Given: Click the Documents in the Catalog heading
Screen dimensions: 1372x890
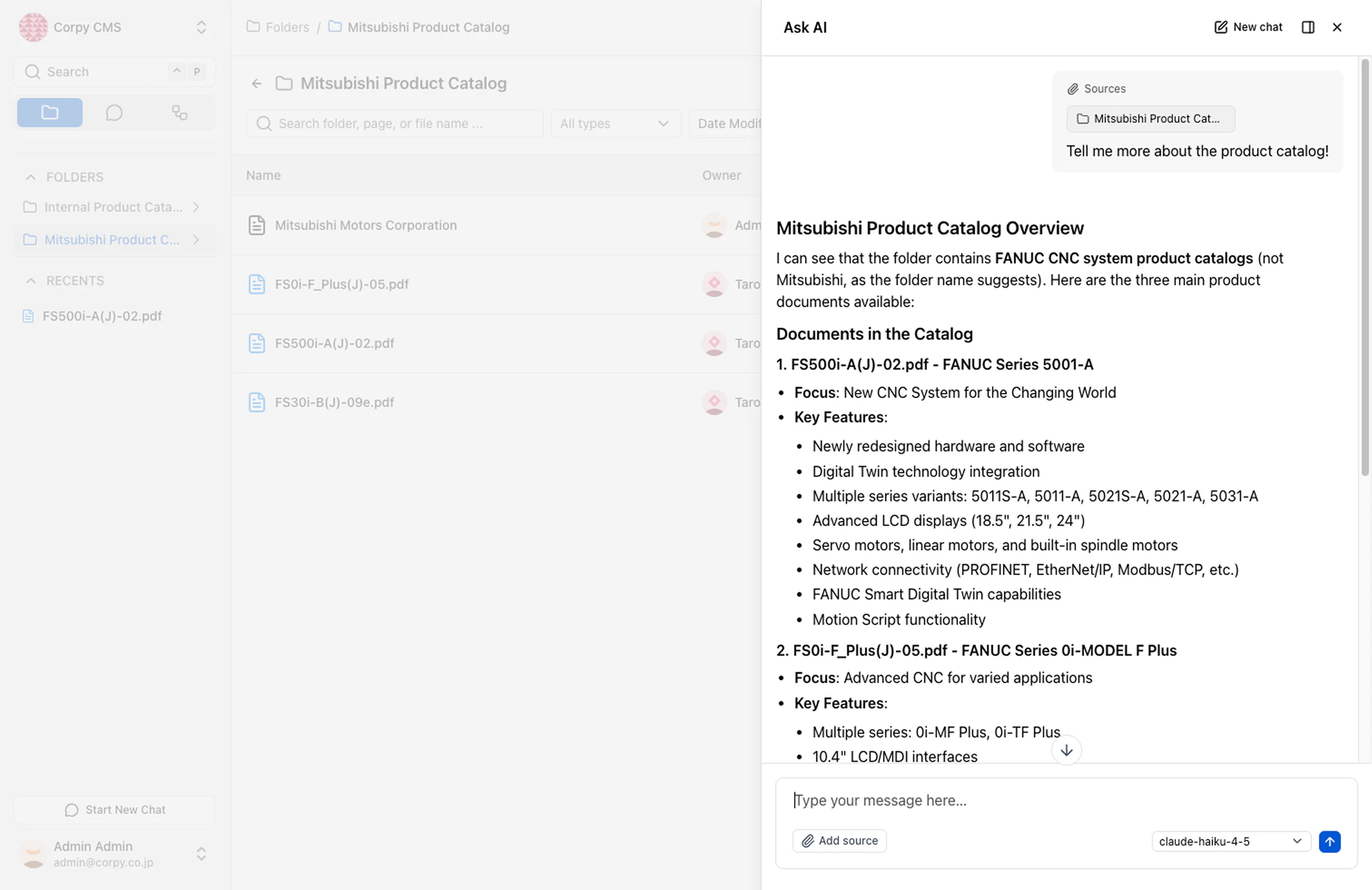Looking at the screenshot, I should [875, 334].
